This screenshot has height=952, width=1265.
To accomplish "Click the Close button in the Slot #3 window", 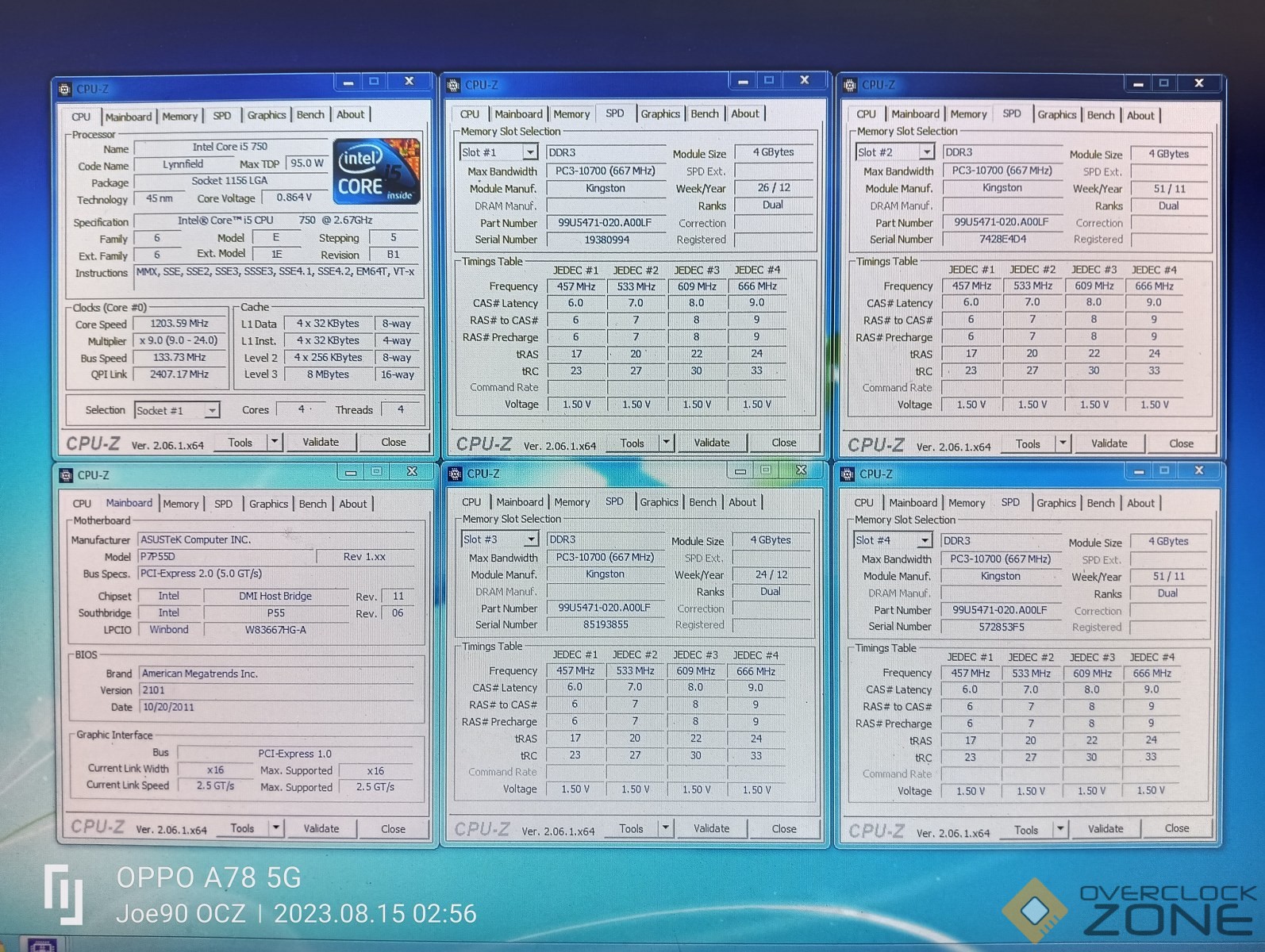I will tap(784, 828).
